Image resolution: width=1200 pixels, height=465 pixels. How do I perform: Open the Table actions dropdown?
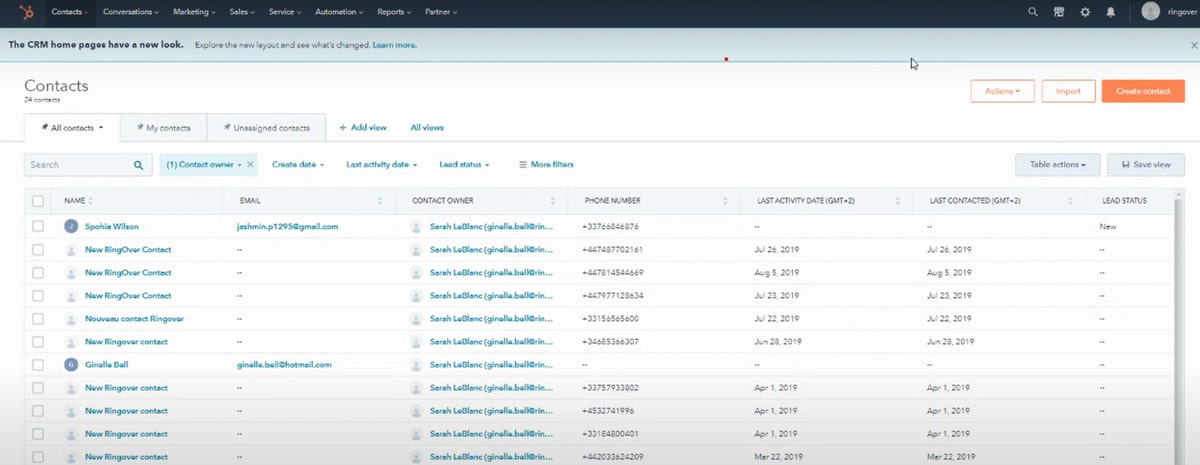[1058, 165]
